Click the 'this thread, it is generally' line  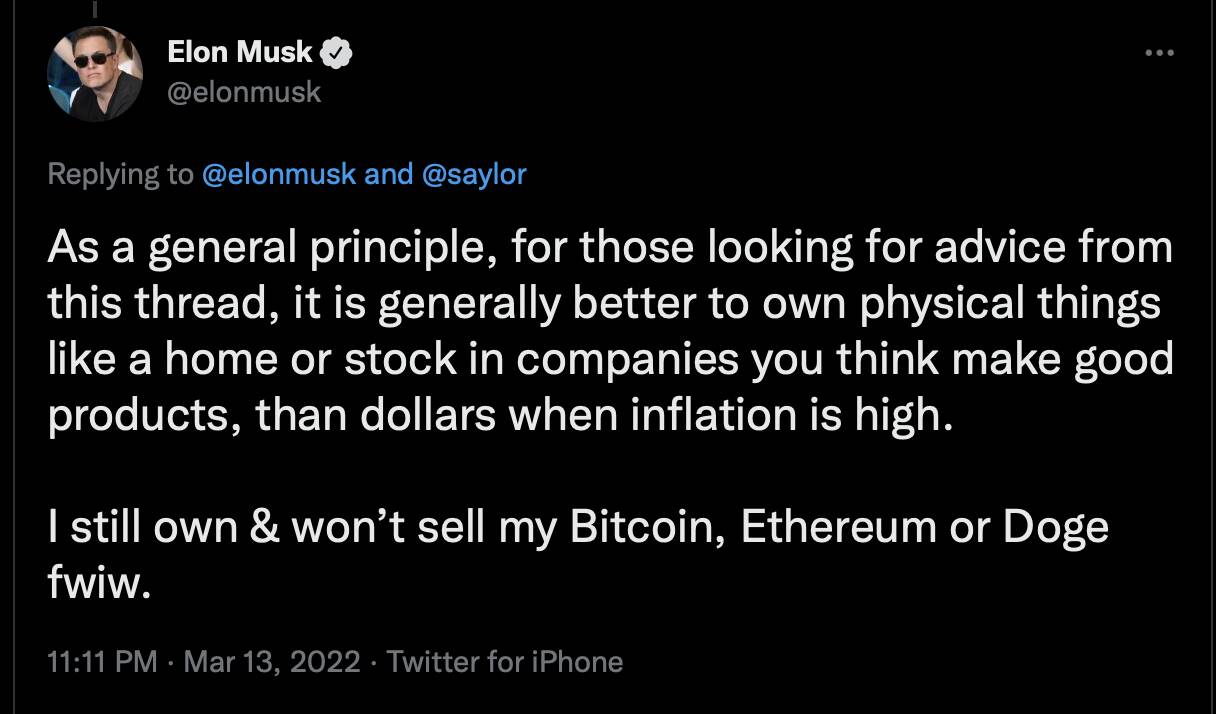click(x=604, y=303)
